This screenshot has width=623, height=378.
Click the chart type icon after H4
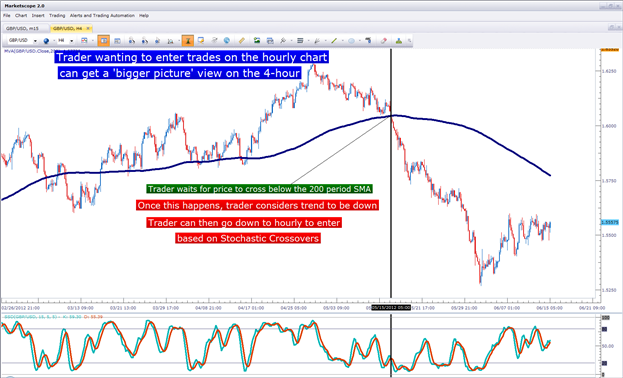84,41
